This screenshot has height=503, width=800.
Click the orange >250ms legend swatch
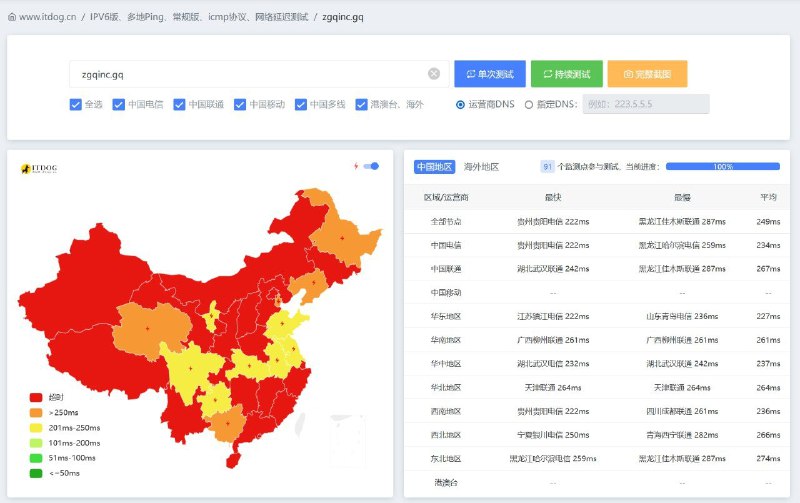point(36,412)
